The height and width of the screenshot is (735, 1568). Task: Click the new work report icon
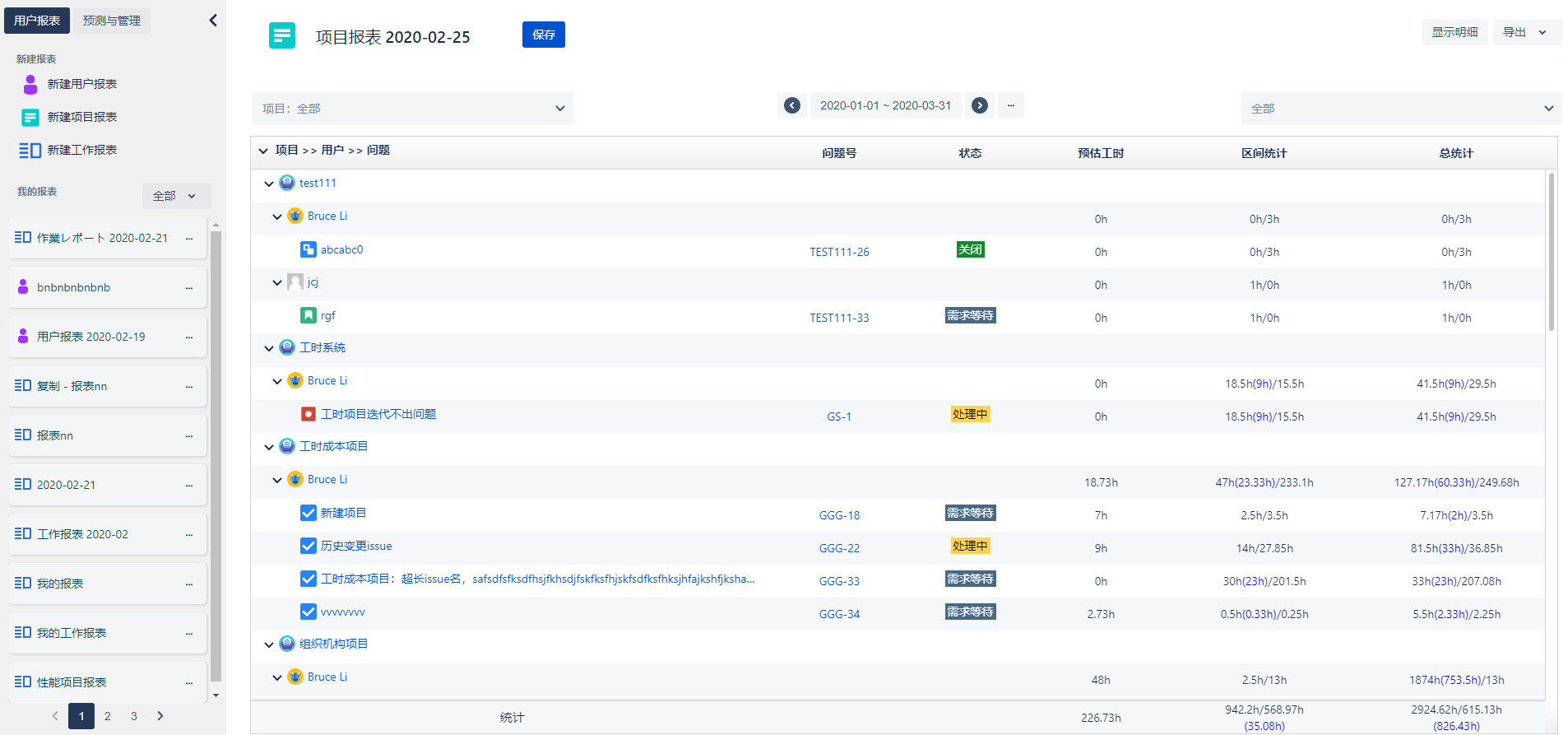(30, 150)
